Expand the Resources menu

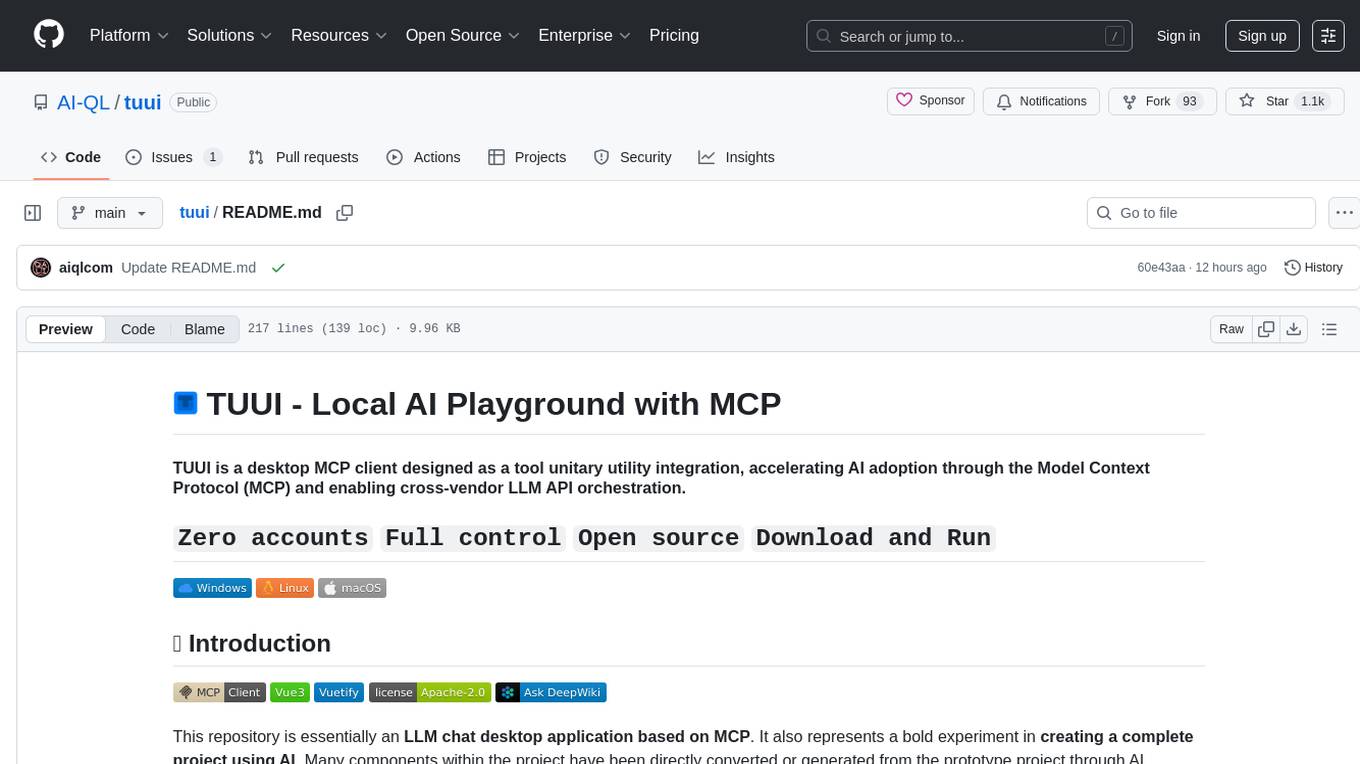coord(339,35)
